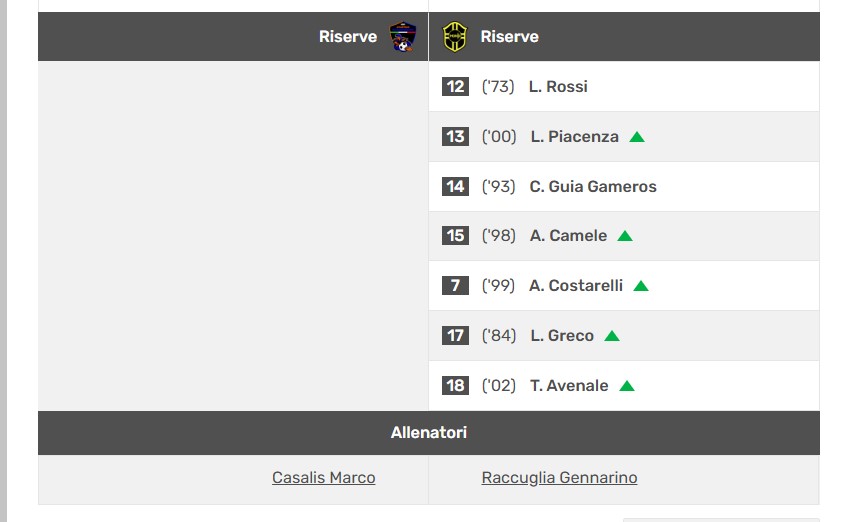Select player L. Piacenza name
Viewport: 855px width, 522px height.
tap(574, 137)
